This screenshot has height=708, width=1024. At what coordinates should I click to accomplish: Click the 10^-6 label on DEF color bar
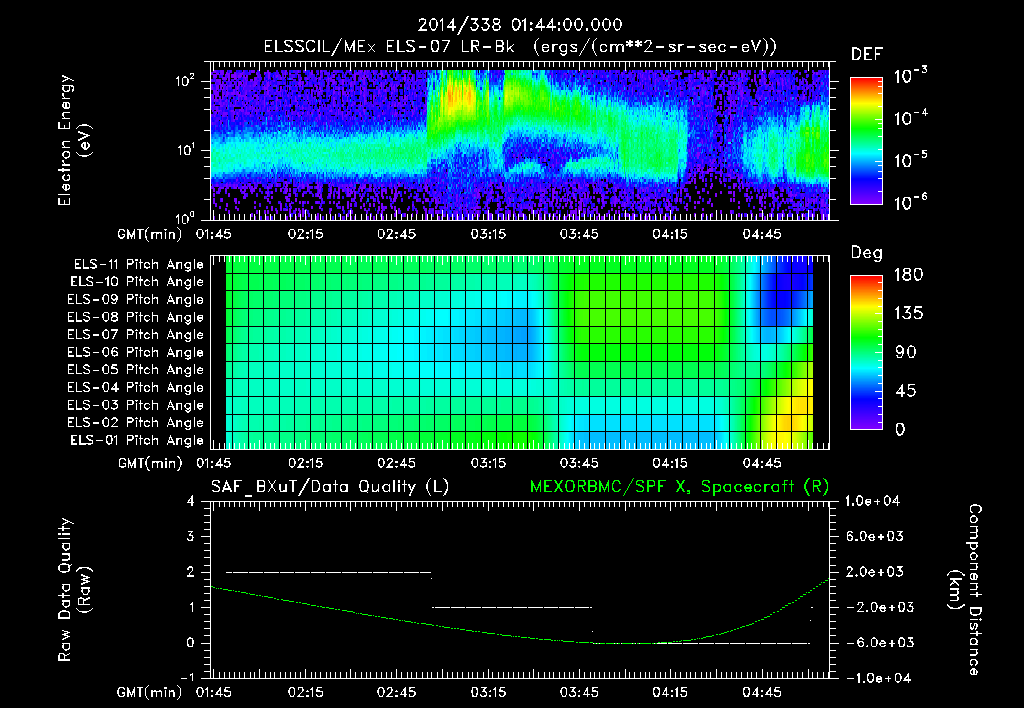(x=910, y=202)
